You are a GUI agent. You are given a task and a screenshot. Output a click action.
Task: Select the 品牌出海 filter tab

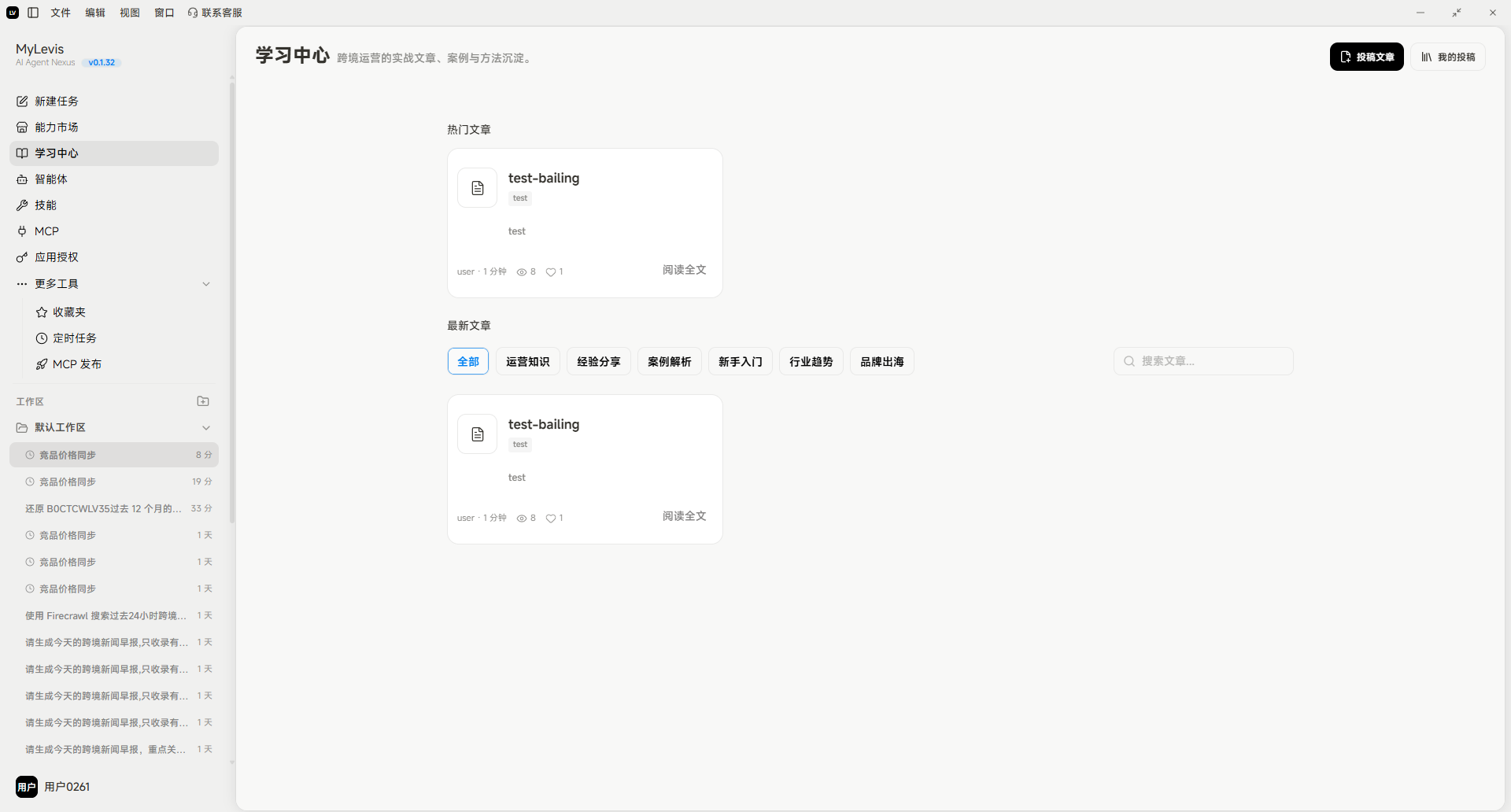point(882,362)
